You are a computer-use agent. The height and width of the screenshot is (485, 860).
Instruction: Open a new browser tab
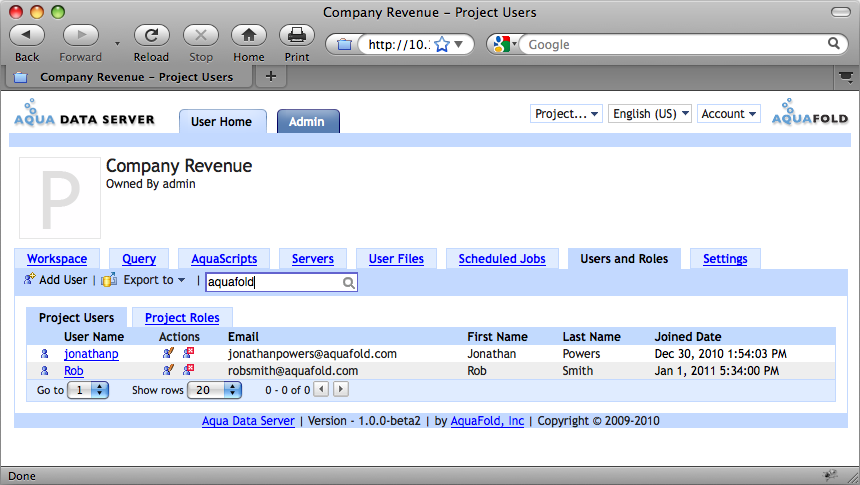coord(270,76)
